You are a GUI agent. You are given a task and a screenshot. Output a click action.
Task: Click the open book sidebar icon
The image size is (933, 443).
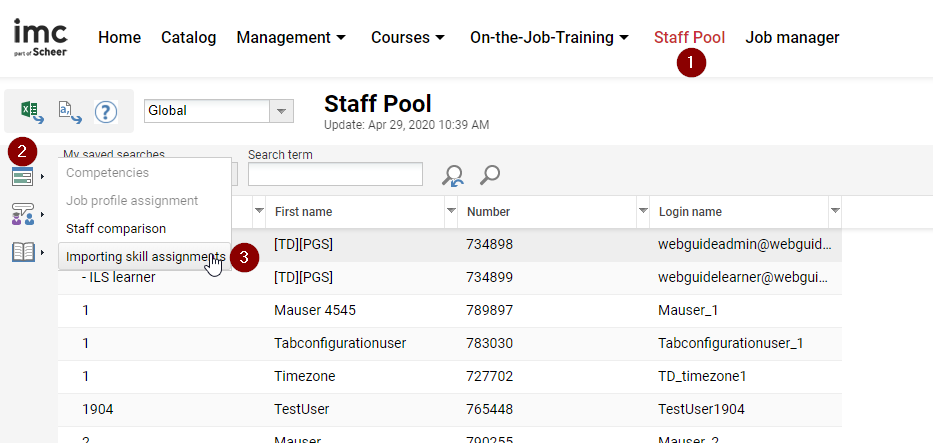[23, 252]
